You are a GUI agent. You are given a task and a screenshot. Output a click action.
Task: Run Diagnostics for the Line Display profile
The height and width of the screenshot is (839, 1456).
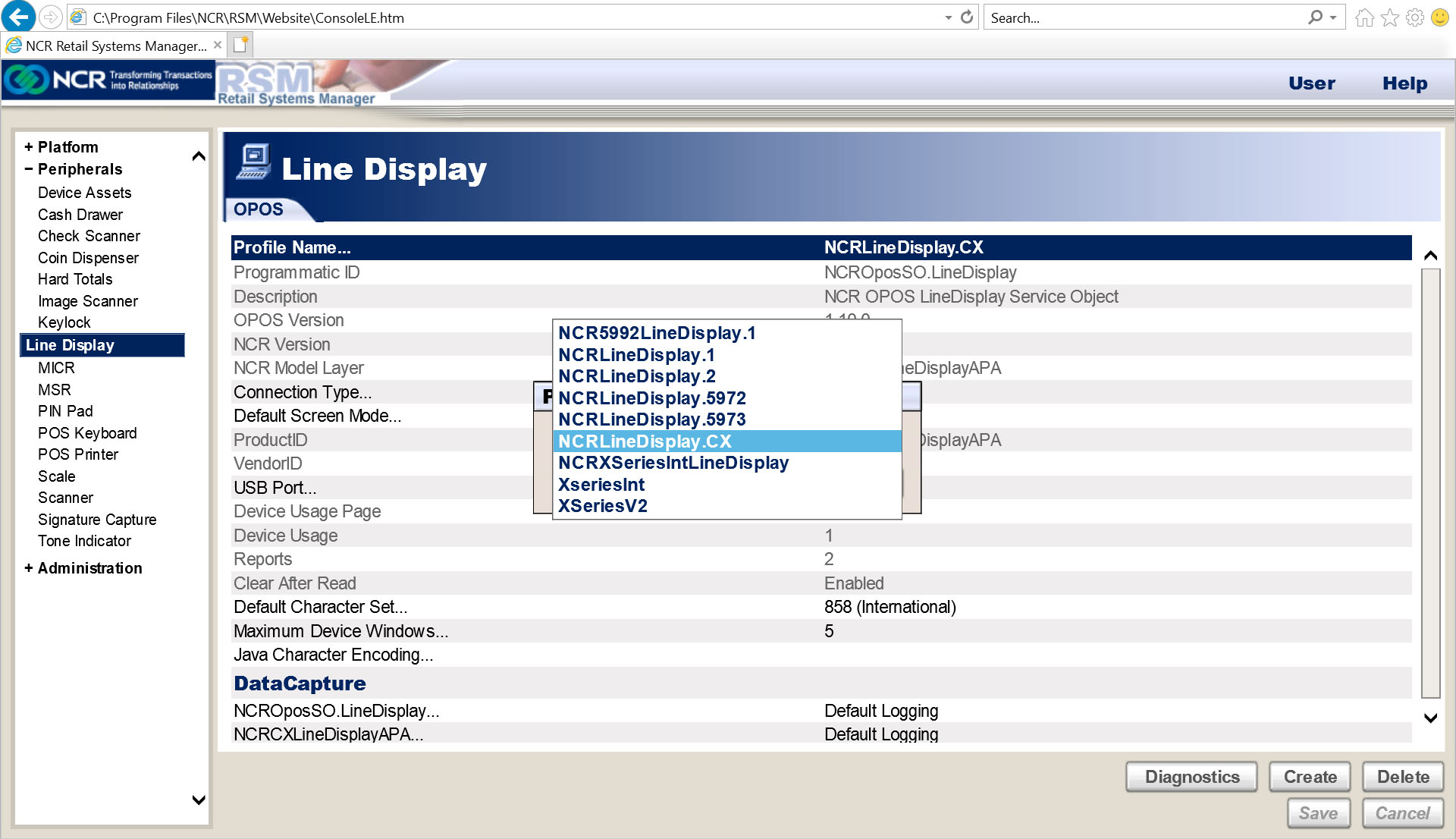pos(1191,776)
